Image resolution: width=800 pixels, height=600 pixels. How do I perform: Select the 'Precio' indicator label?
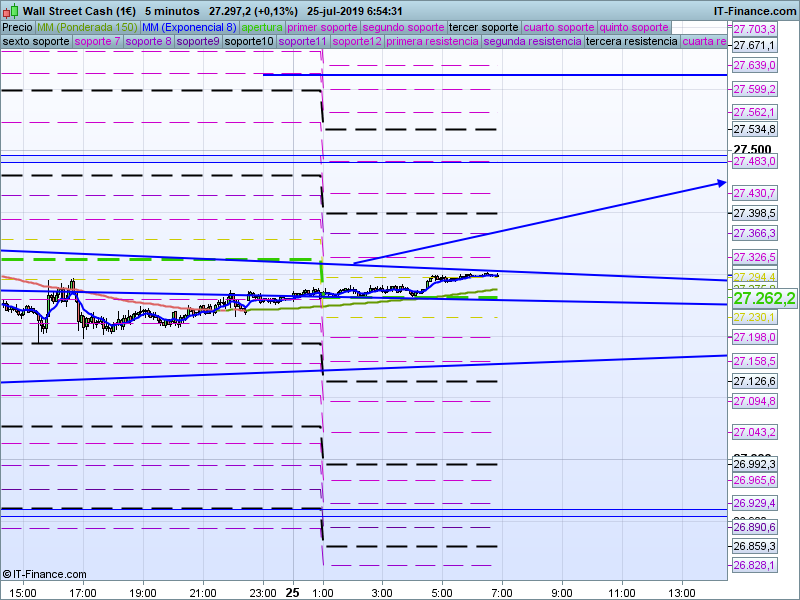pyautogui.click(x=17, y=27)
